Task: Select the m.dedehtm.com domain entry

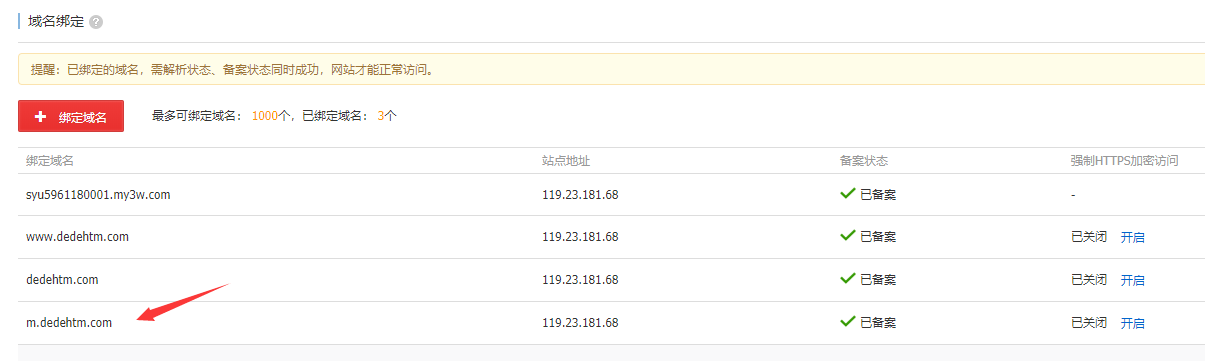Action: click(69, 323)
